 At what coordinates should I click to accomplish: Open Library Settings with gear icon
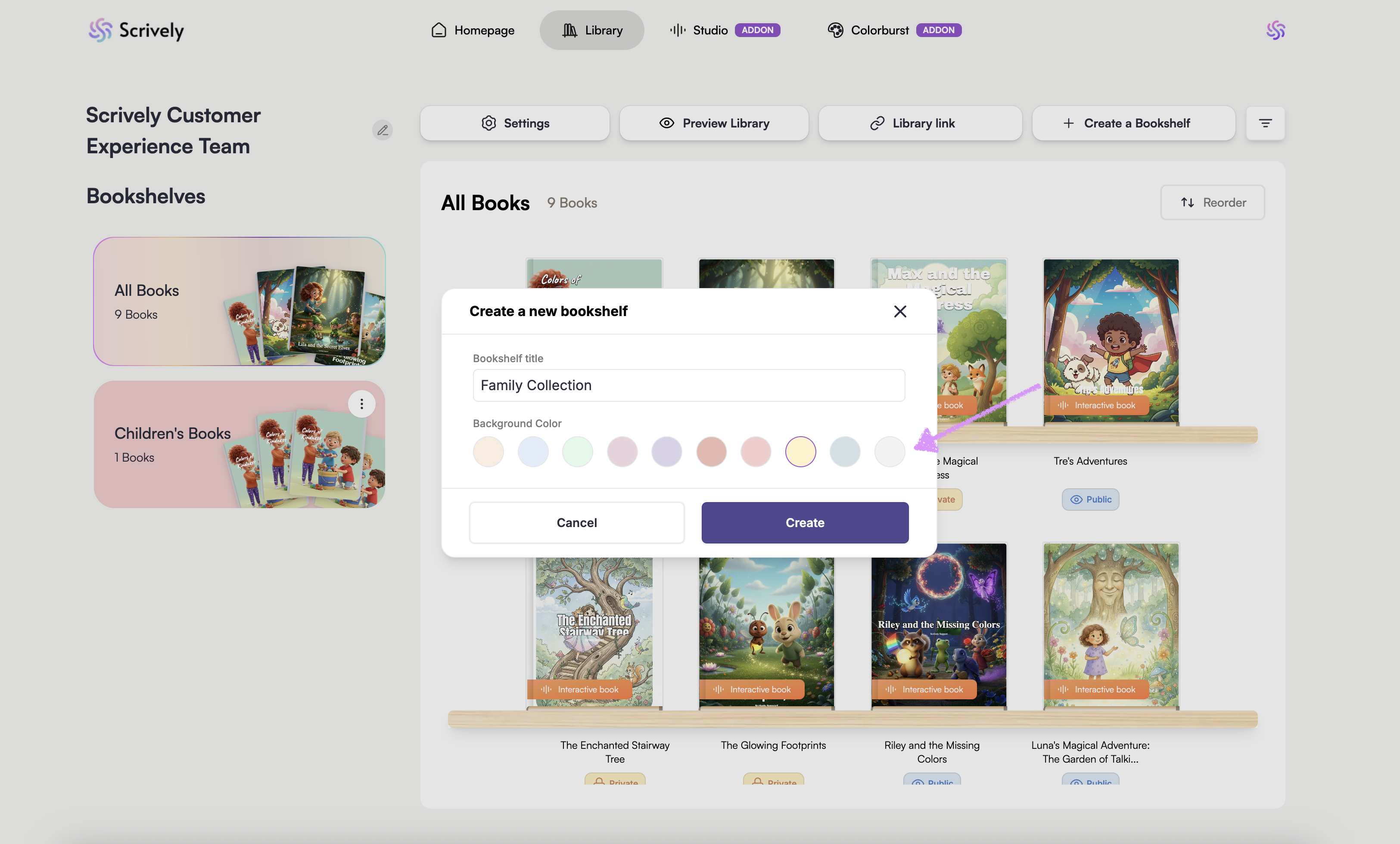tap(515, 123)
